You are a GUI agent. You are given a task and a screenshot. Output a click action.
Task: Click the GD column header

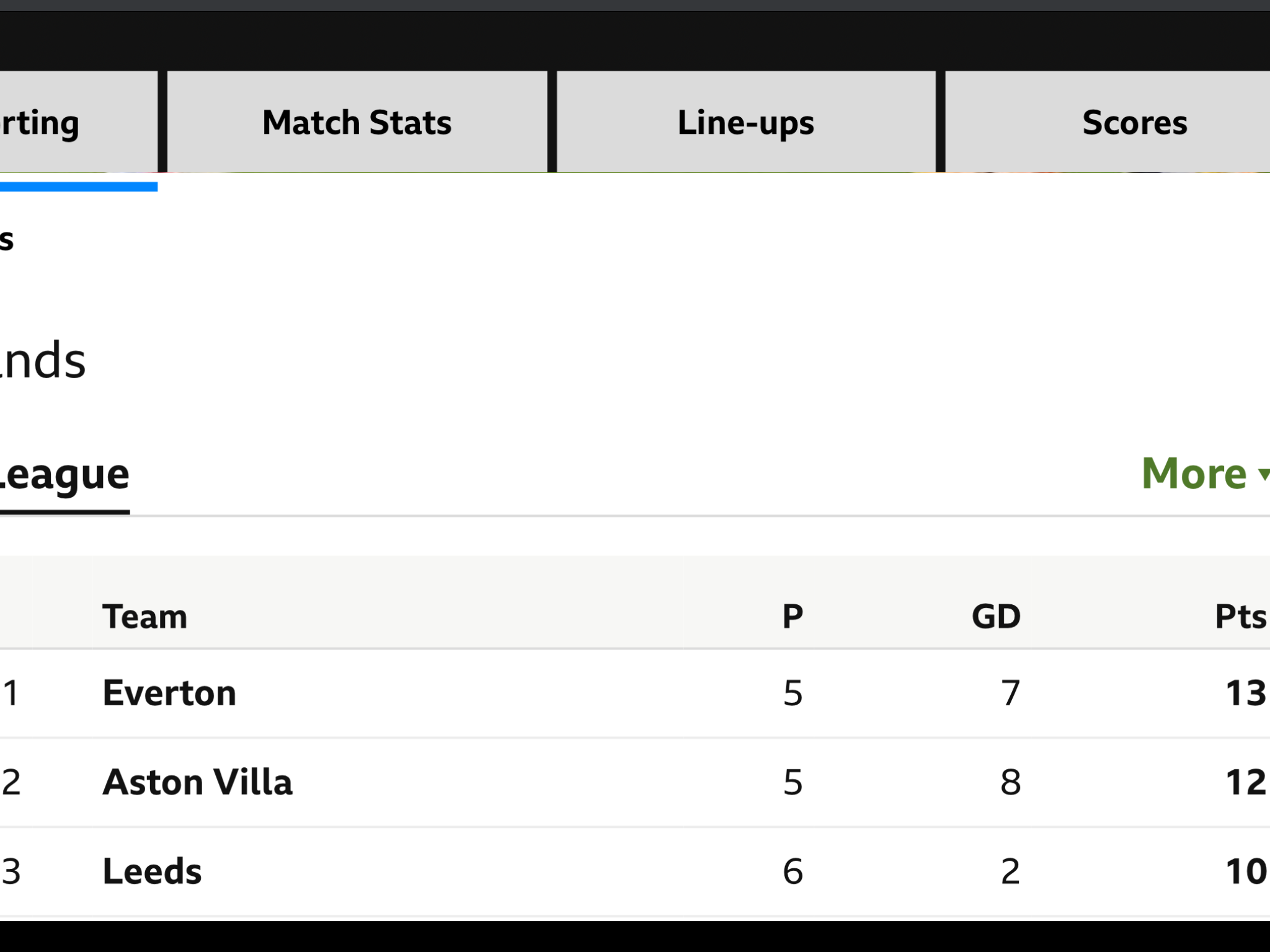click(x=996, y=617)
